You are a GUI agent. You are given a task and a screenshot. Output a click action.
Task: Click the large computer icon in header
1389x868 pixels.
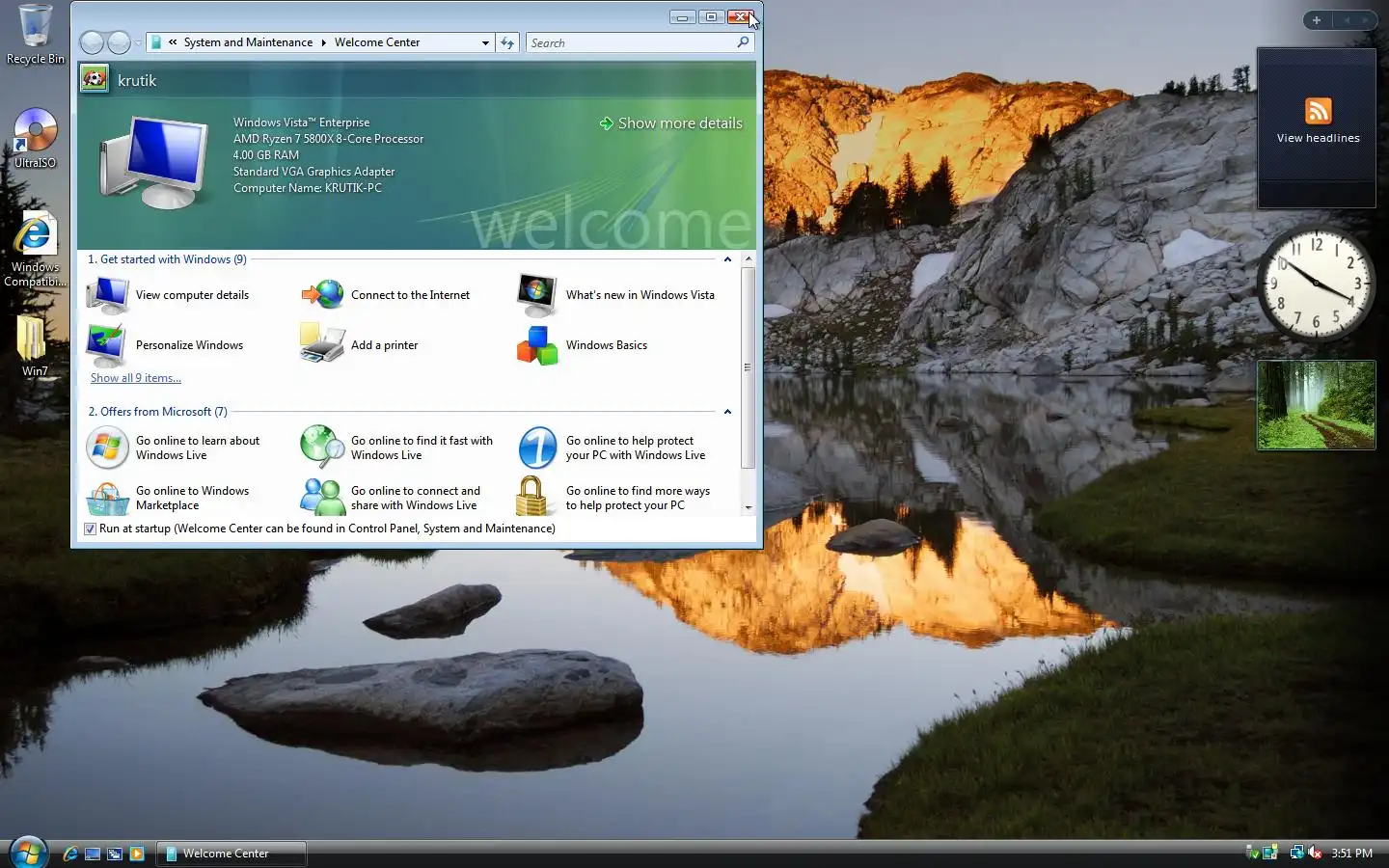154,162
